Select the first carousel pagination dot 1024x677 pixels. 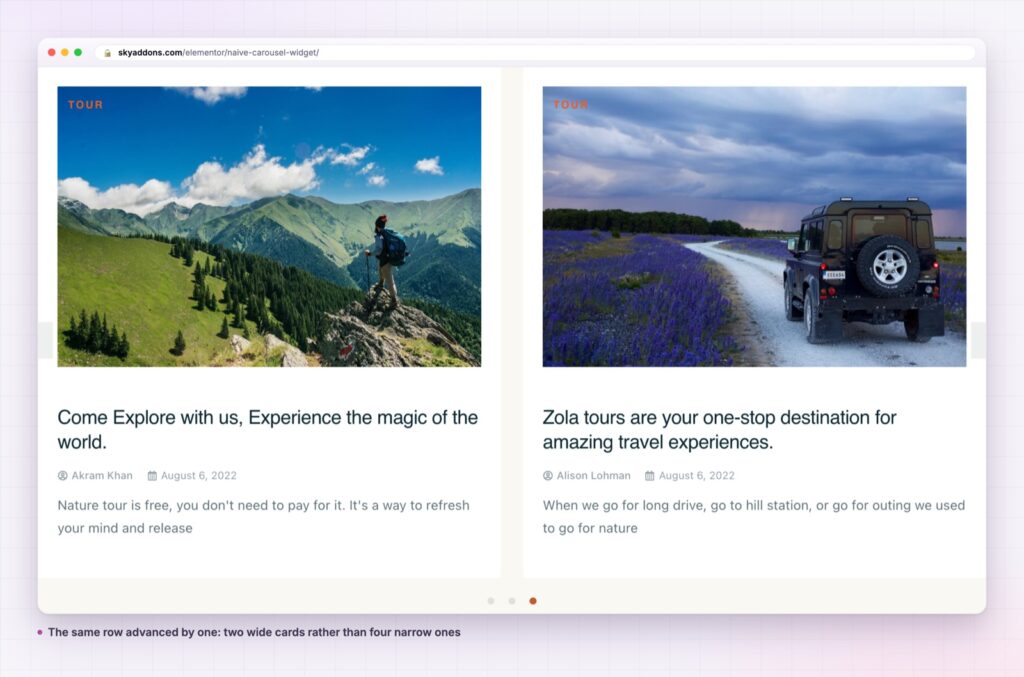click(491, 601)
